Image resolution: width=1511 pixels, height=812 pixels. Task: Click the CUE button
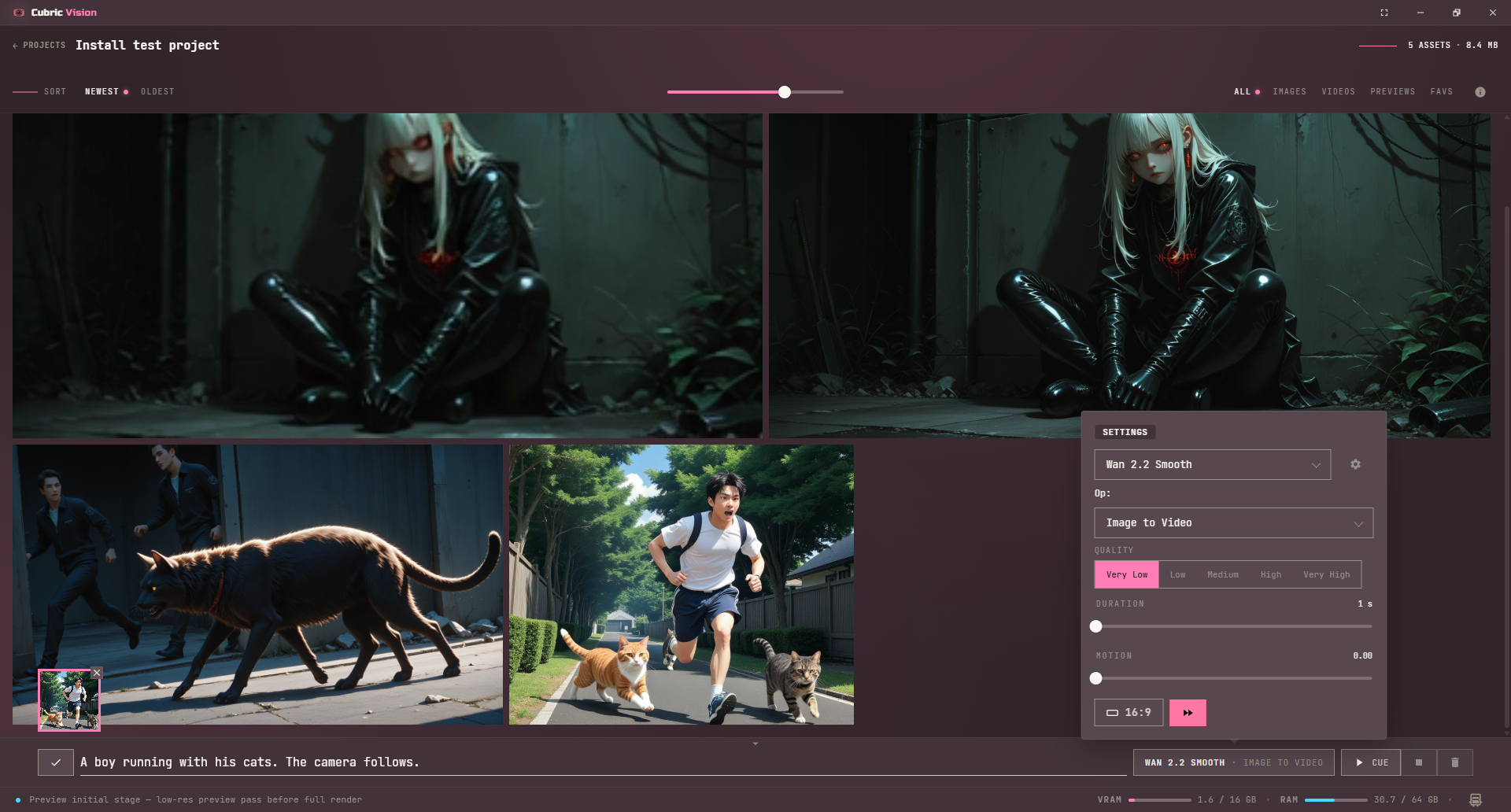1371,762
